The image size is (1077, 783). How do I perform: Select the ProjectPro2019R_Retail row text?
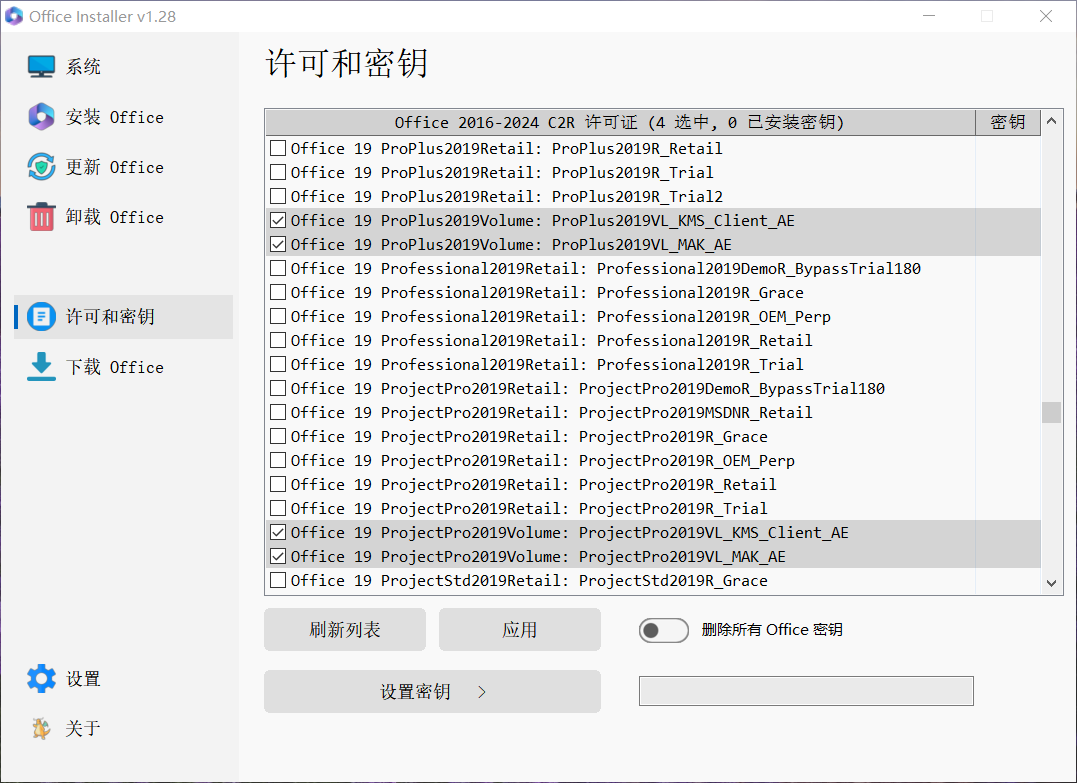pos(534,485)
